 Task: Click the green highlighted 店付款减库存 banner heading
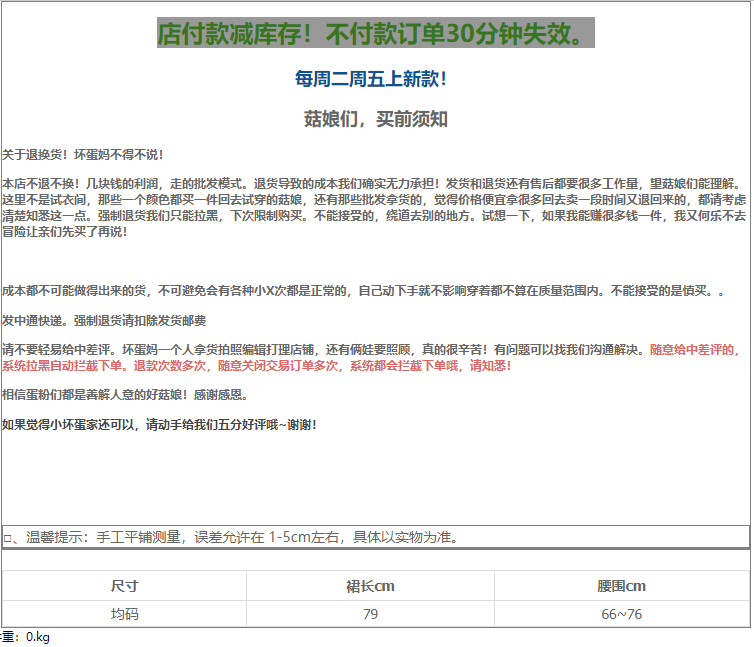coord(375,33)
